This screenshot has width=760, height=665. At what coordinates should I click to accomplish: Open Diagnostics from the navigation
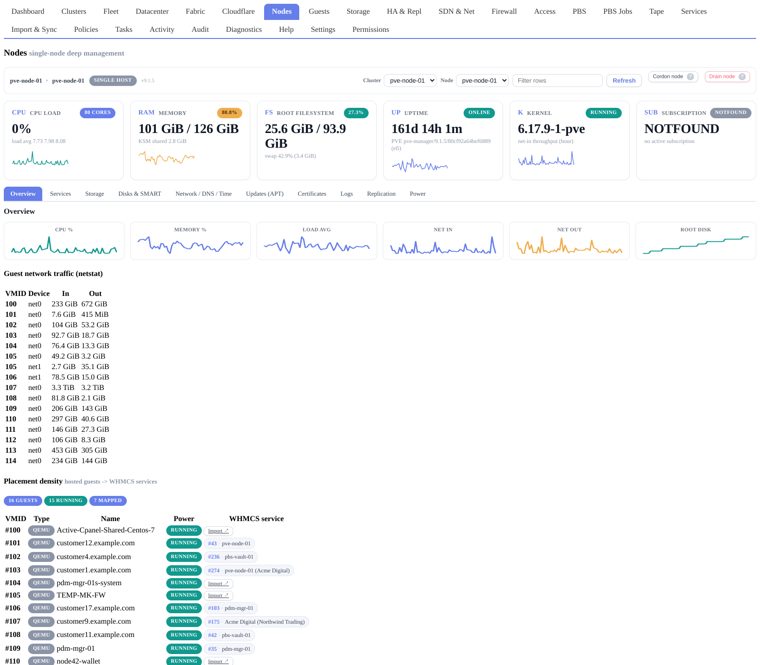point(243,29)
